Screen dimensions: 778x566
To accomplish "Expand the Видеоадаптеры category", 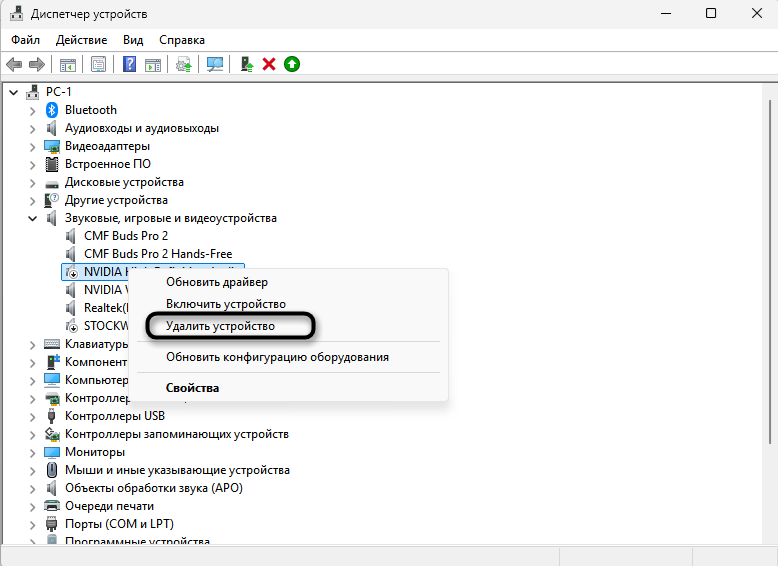I will point(33,147).
